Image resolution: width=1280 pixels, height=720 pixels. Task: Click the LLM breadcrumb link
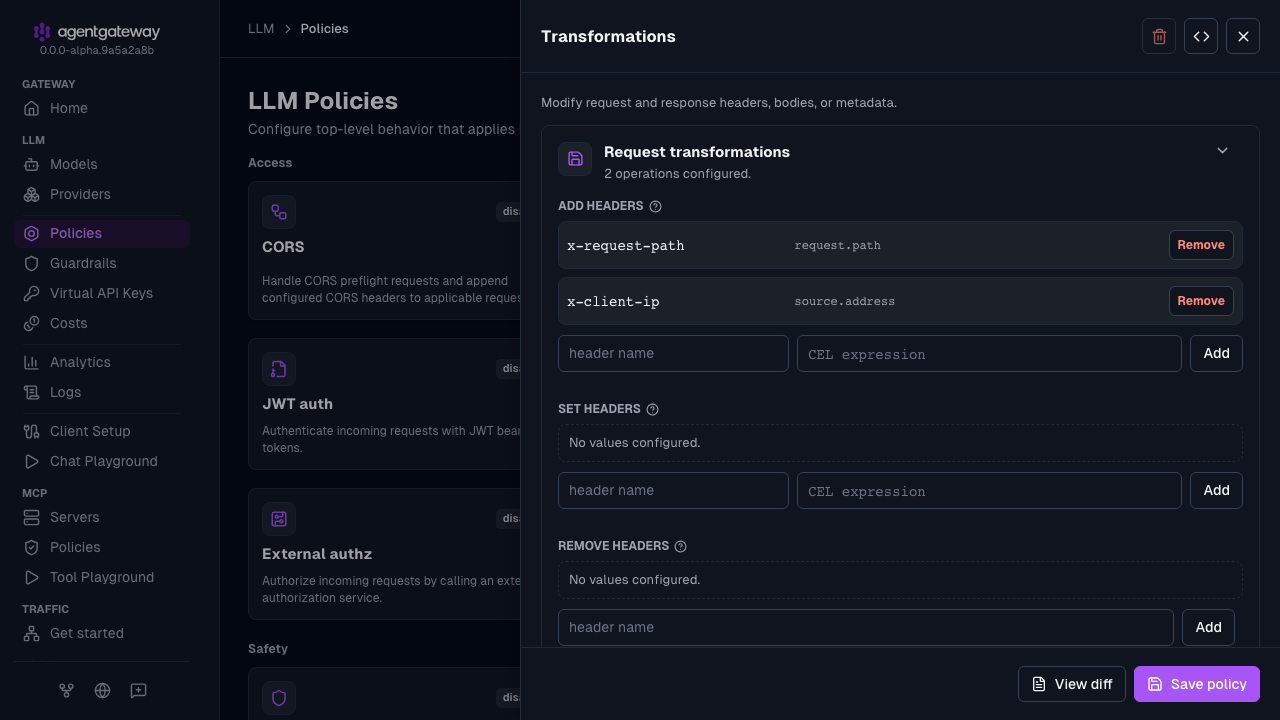click(x=261, y=29)
